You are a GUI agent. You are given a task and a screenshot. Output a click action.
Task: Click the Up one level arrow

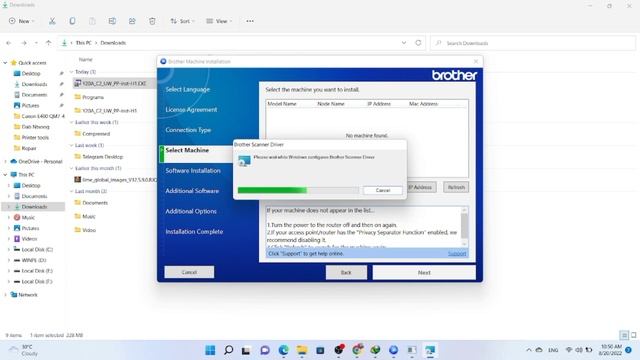[x=49, y=43]
